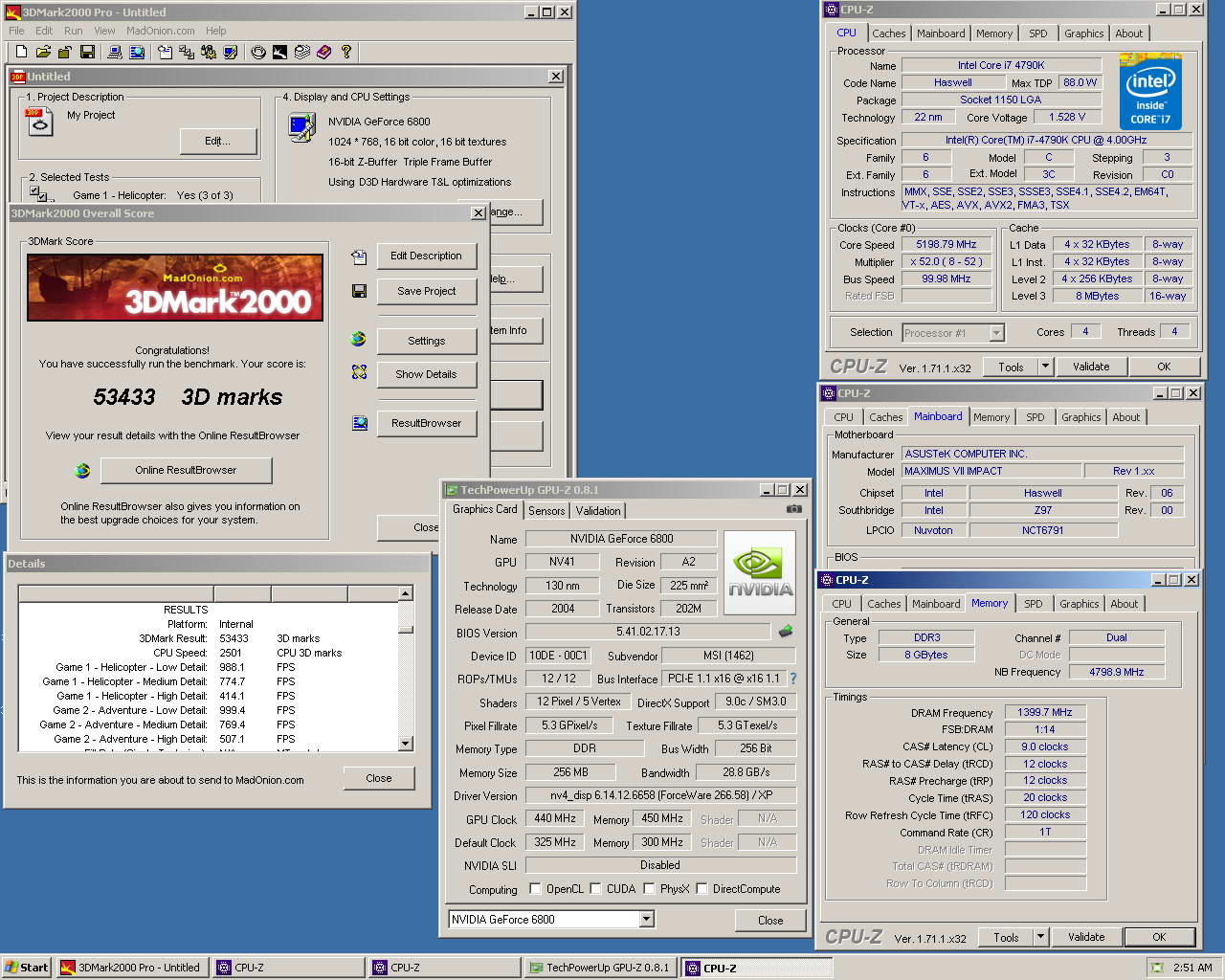This screenshot has width=1225, height=980.
Task: Click the yellow question mark toolbar icon
Action: (x=346, y=52)
